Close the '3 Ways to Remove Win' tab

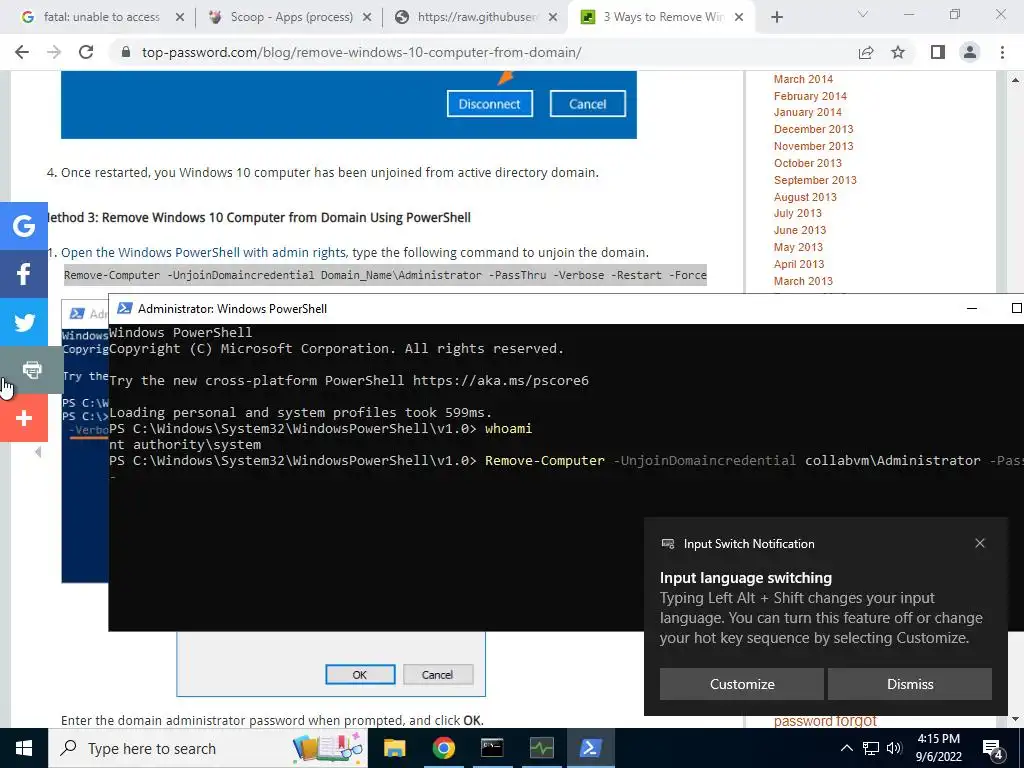point(739,18)
